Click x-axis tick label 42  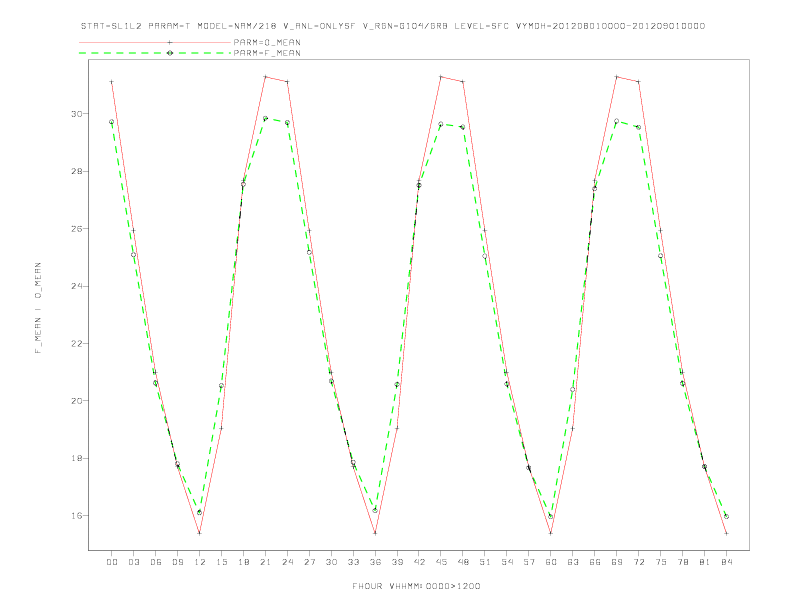click(x=419, y=562)
